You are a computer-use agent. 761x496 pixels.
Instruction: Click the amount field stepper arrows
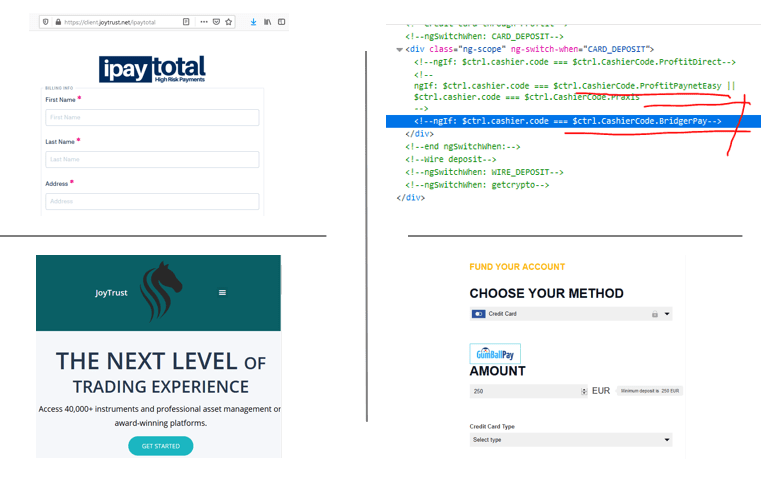[x=585, y=392]
